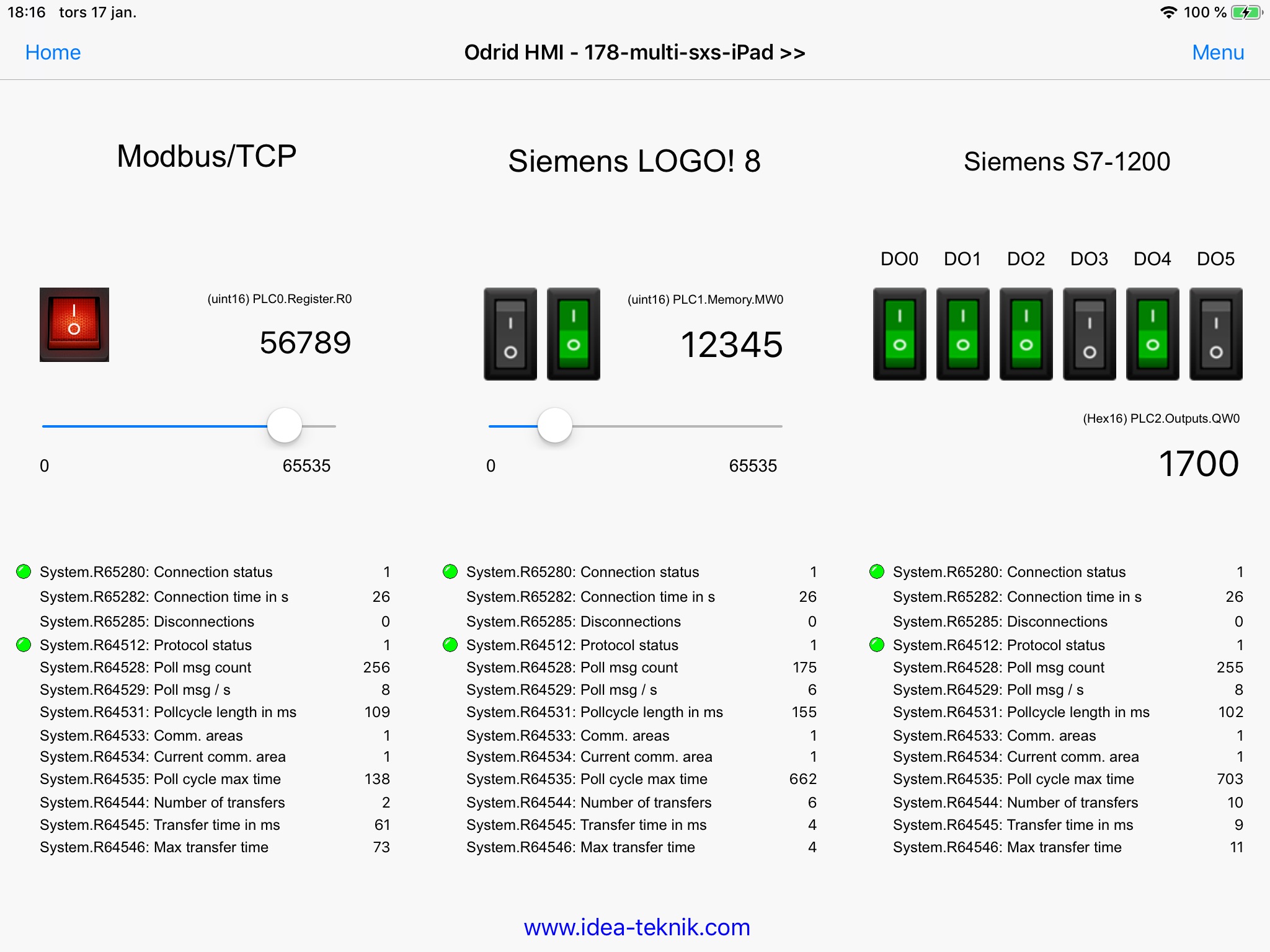The height and width of the screenshot is (952, 1270).
Task: Click Modbus/TCP protocol status green LED
Action: (x=24, y=645)
